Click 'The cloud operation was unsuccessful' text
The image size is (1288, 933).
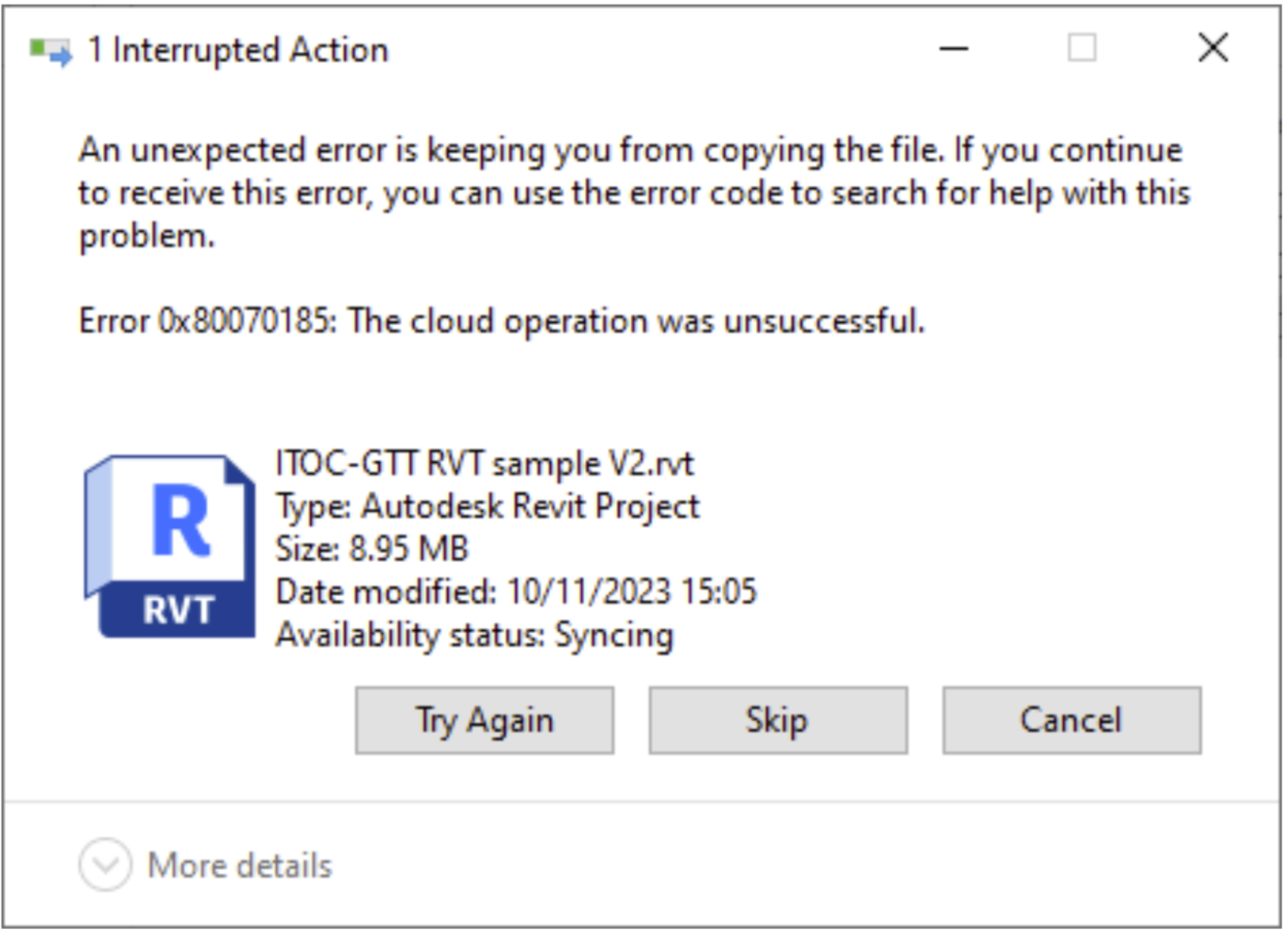pos(636,321)
